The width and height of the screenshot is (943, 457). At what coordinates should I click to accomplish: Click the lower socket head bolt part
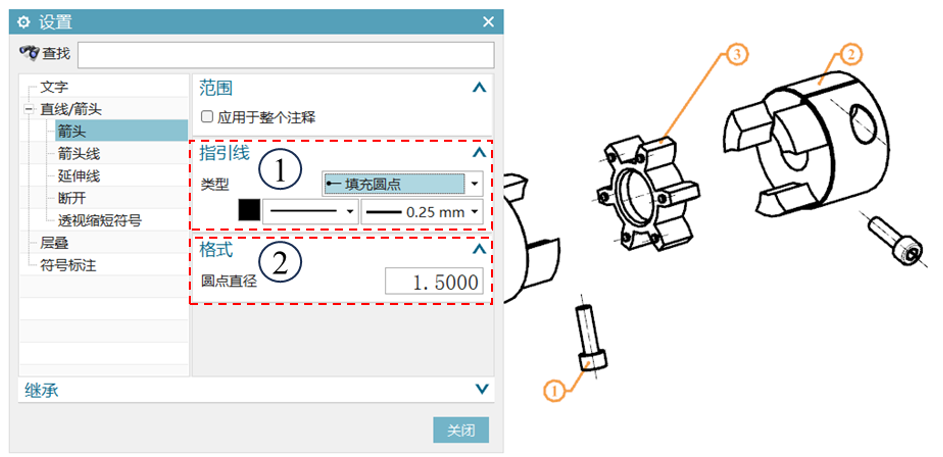click(x=590, y=337)
